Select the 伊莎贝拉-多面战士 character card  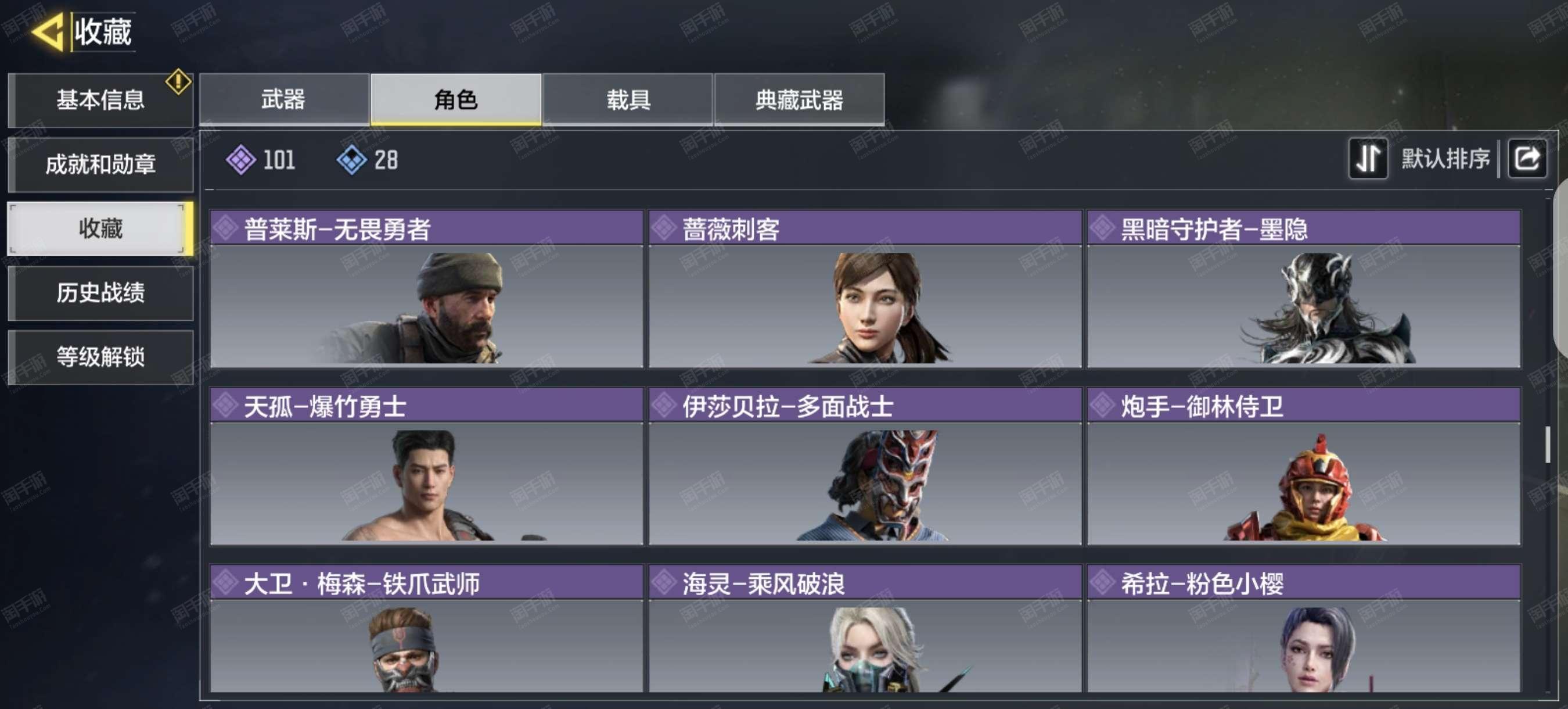coord(865,466)
